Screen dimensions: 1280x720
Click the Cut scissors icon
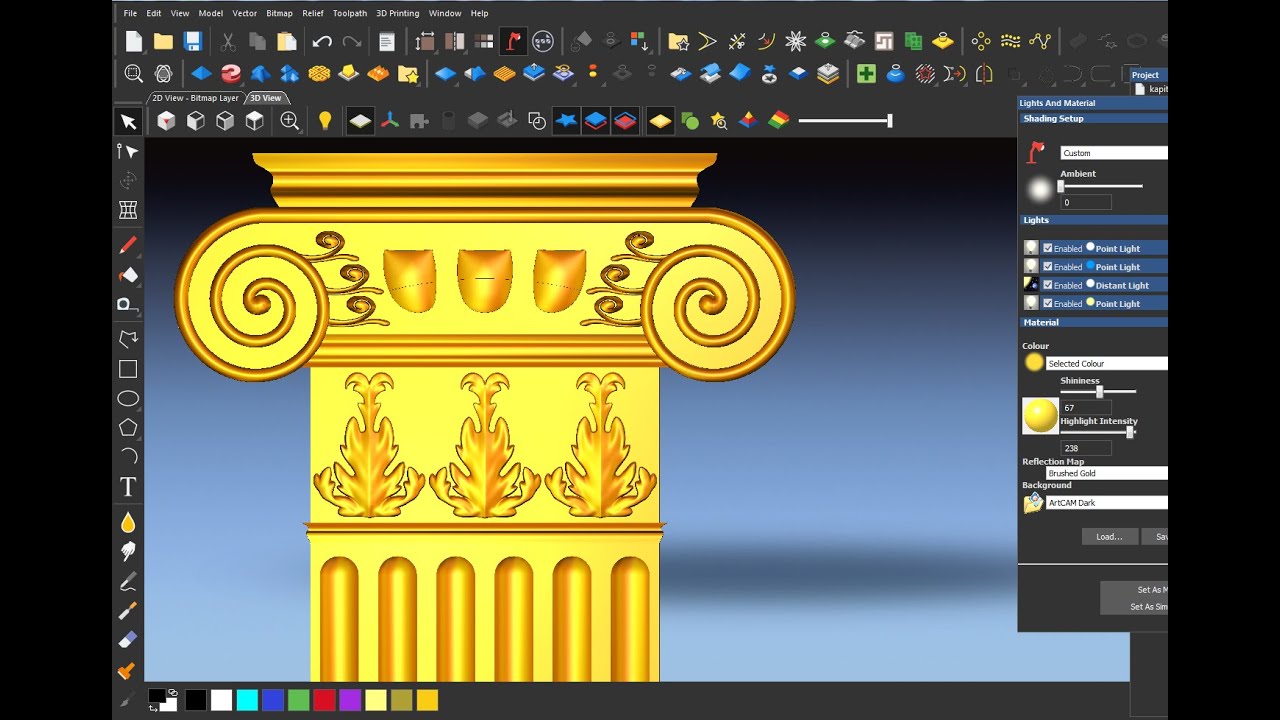pos(228,41)
